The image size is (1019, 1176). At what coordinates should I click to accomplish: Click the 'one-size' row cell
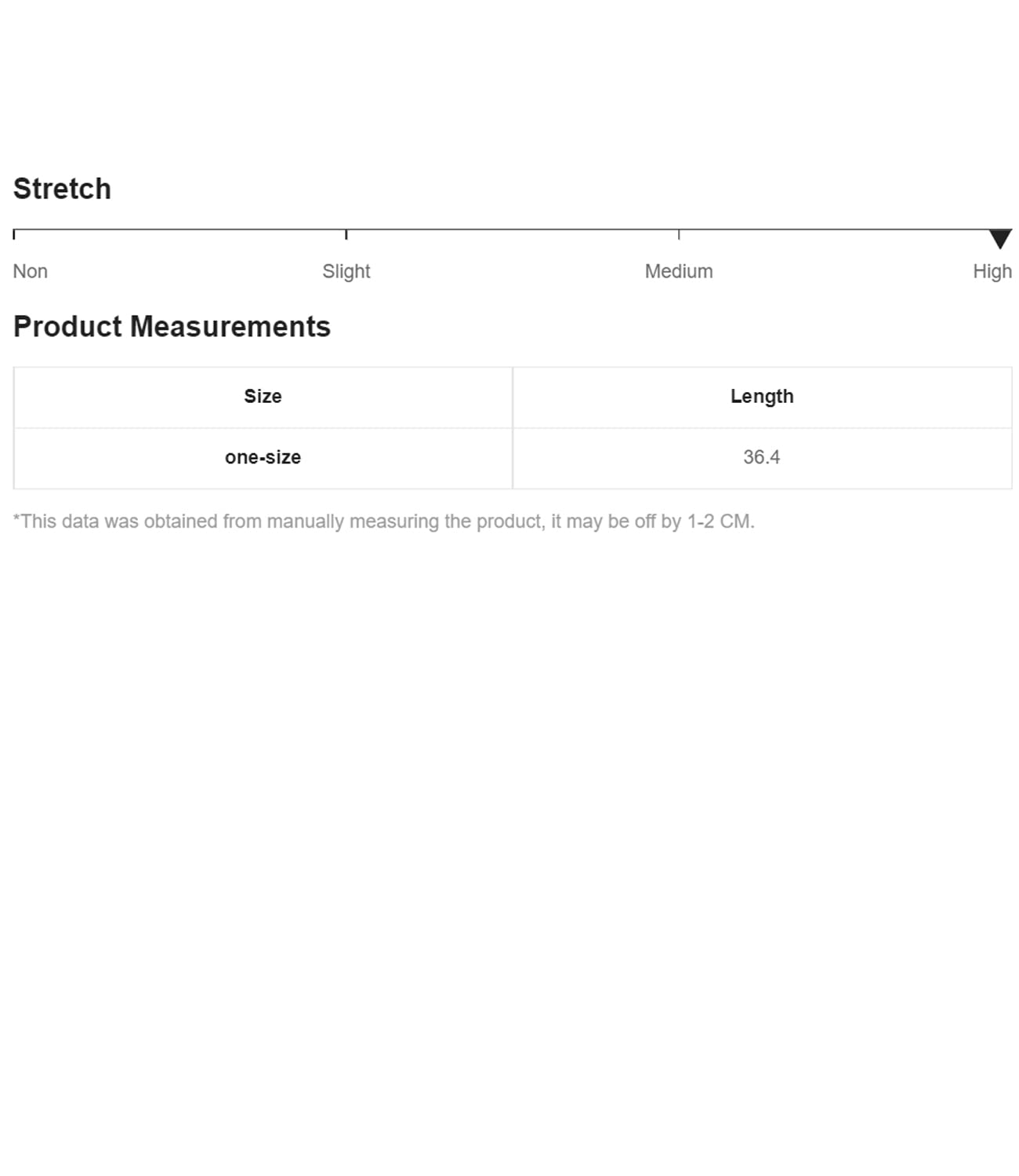[263, 458]
